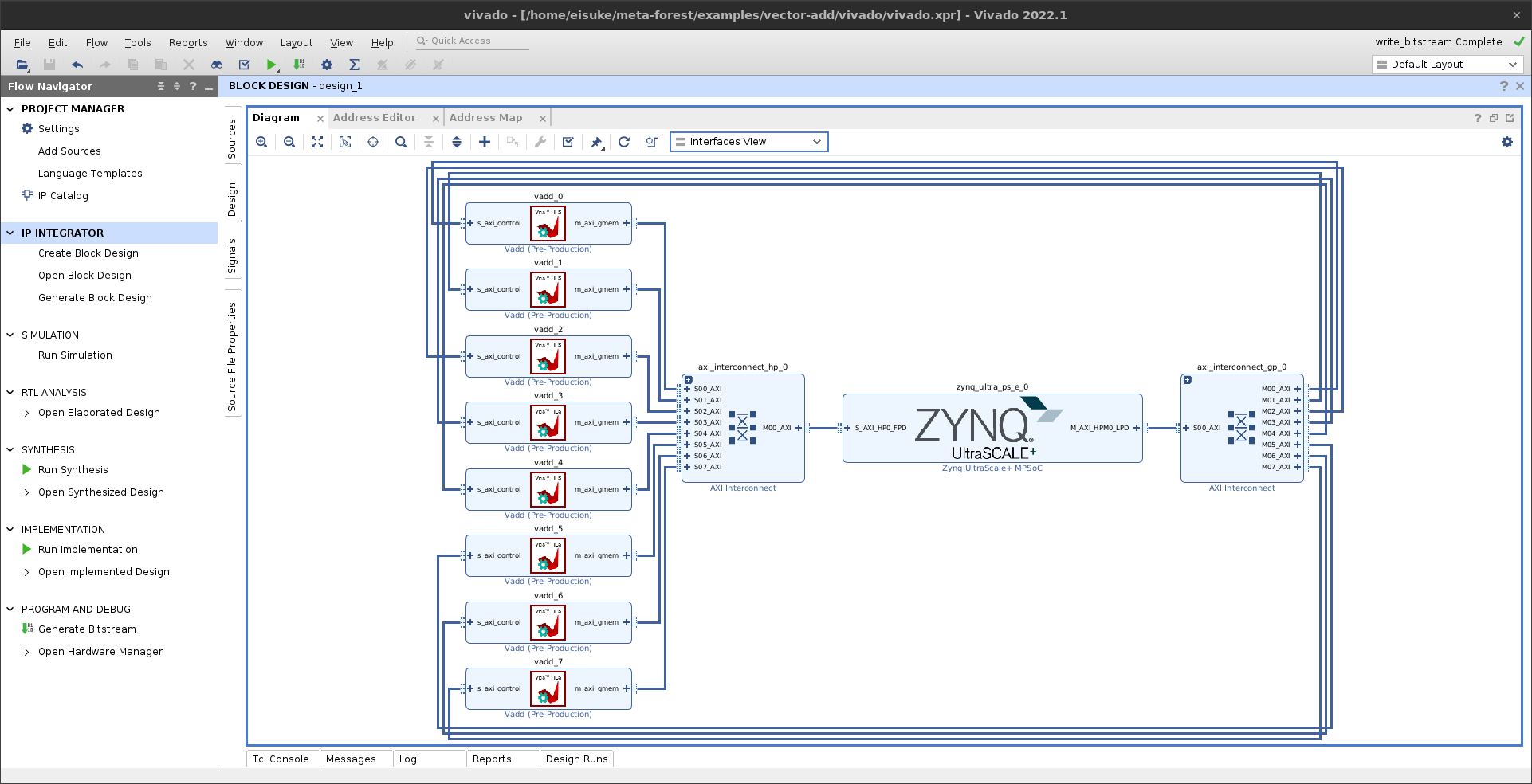Expand Open Hardware Manager item
Screen dimensions: 1532x784
coord(26,652)
